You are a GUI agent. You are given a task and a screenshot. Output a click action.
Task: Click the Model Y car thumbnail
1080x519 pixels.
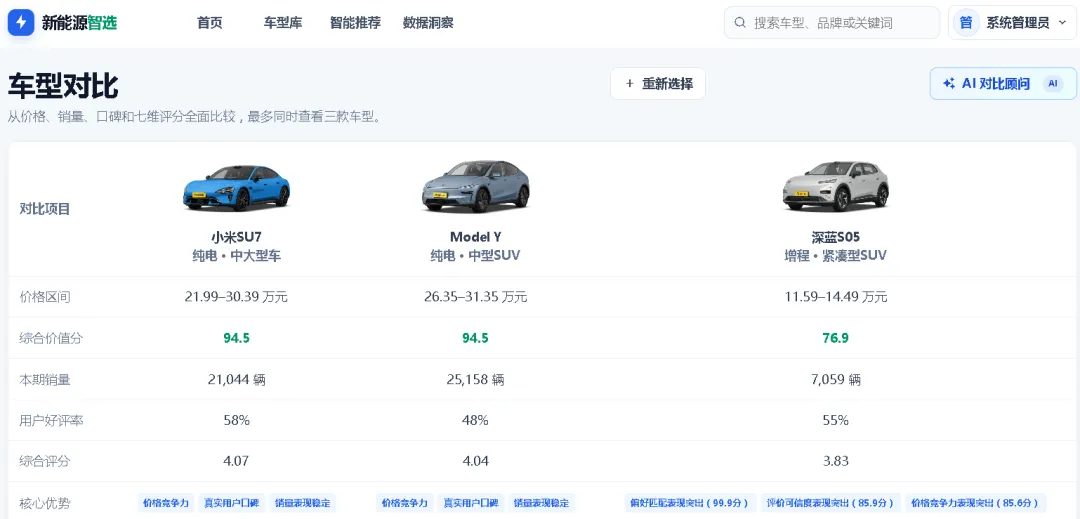475,187
